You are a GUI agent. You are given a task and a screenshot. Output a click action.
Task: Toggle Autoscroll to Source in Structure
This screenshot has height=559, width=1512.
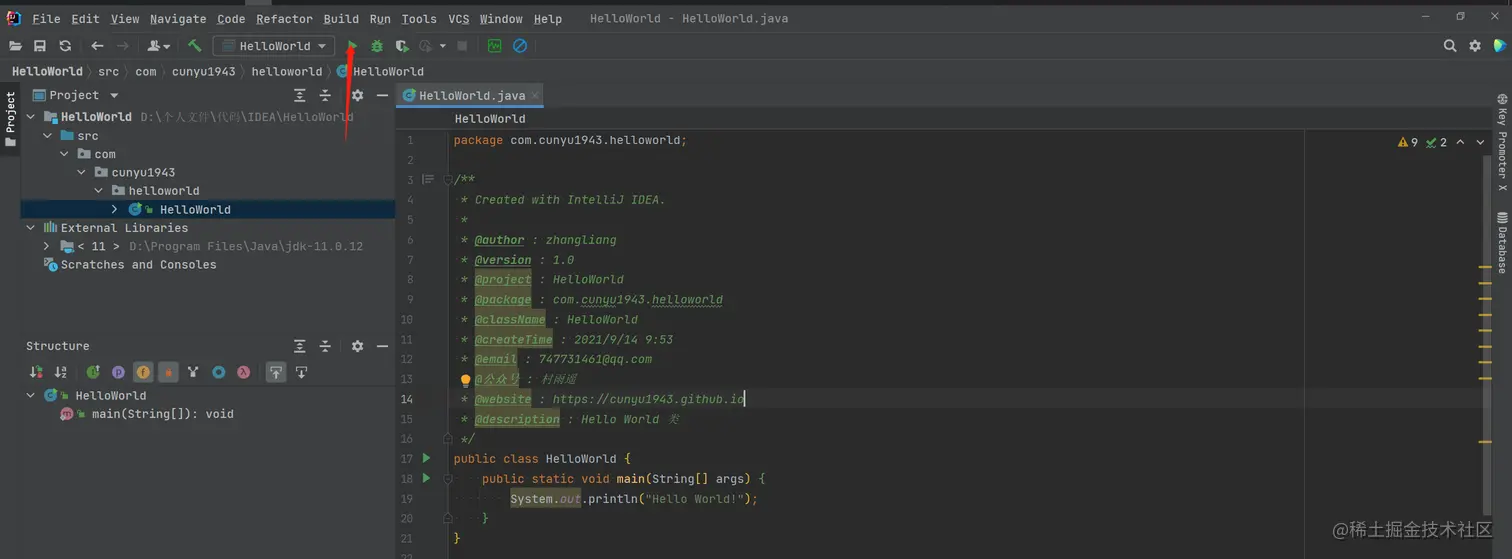click(x=276, y=372)
